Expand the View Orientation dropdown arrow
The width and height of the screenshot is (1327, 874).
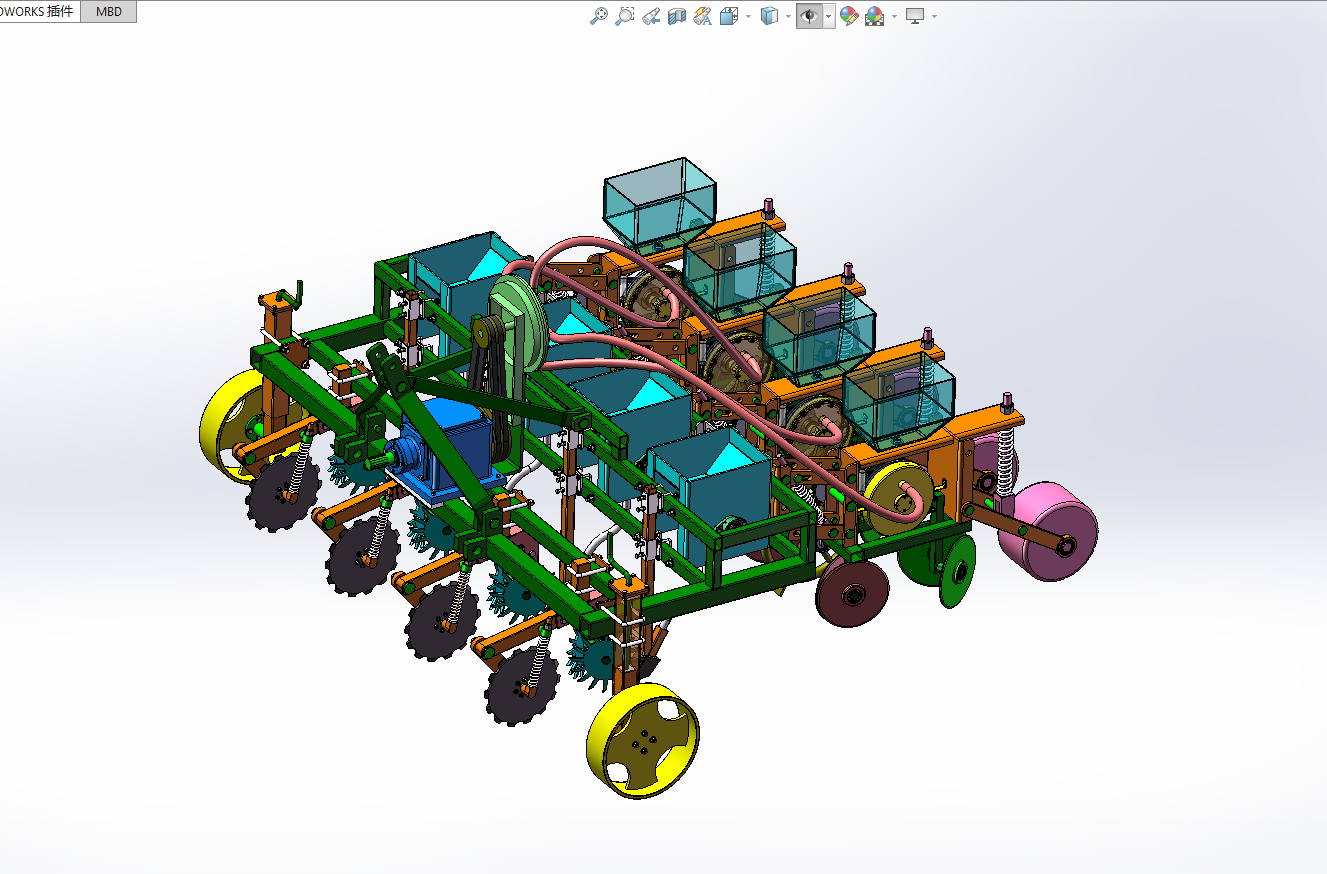[x=748, y=16]
